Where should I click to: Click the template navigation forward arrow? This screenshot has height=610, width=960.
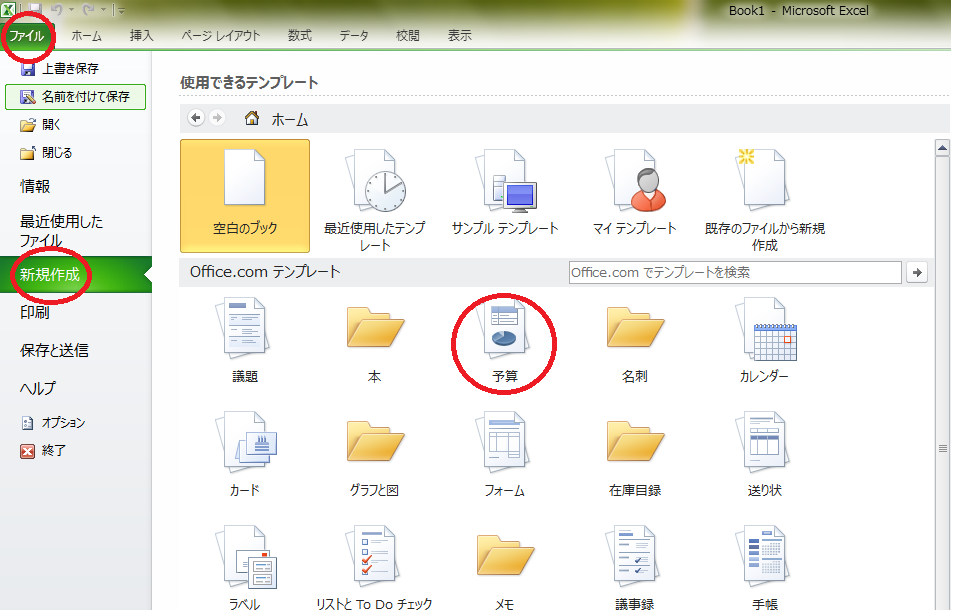(x=217, y=118)
